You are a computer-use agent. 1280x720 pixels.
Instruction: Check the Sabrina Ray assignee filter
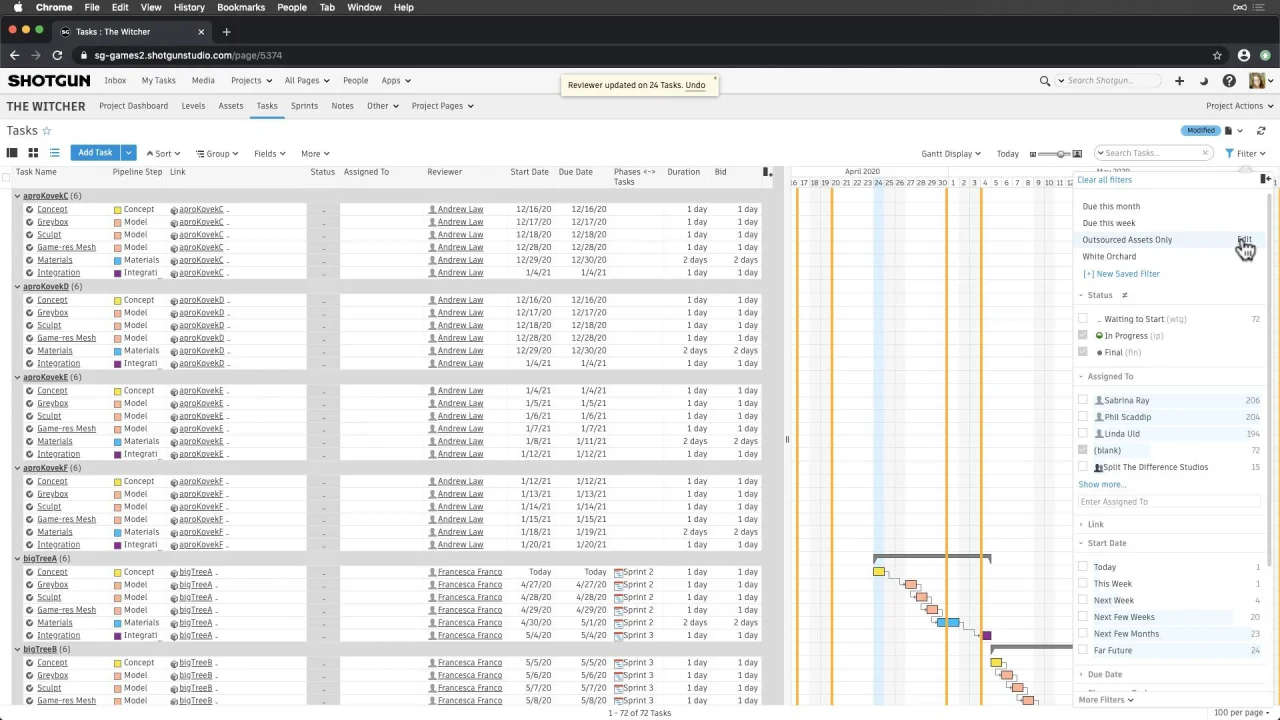click(1083, 400)
